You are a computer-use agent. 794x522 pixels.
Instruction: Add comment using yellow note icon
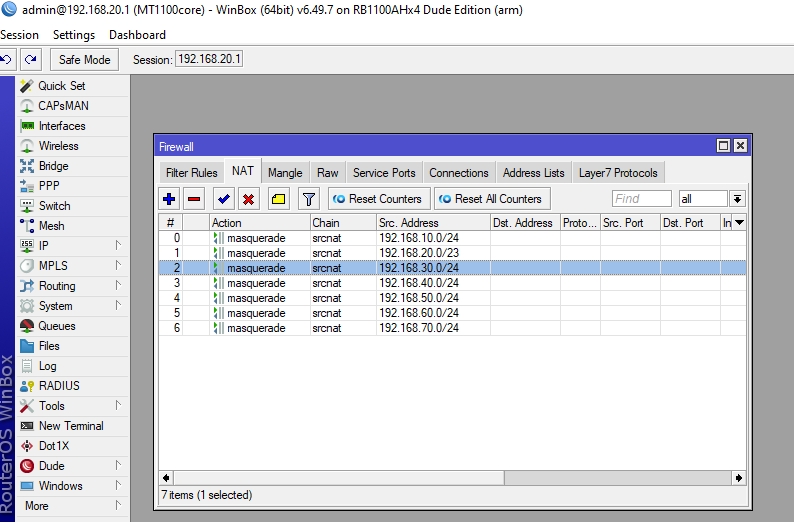pyautogui.click(x=278, y=199)
